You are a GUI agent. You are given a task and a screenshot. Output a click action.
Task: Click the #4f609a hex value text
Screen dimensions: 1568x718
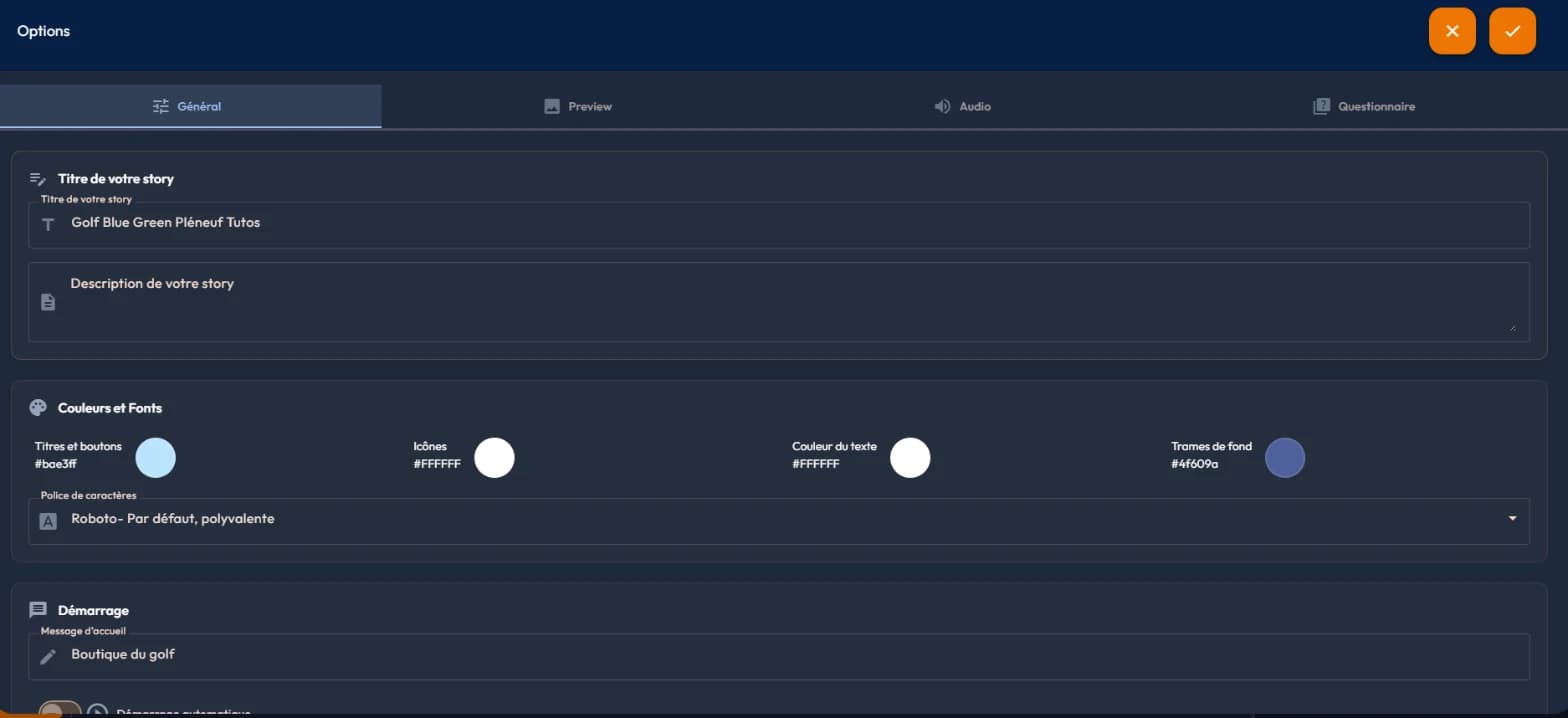pos(1194,464)
